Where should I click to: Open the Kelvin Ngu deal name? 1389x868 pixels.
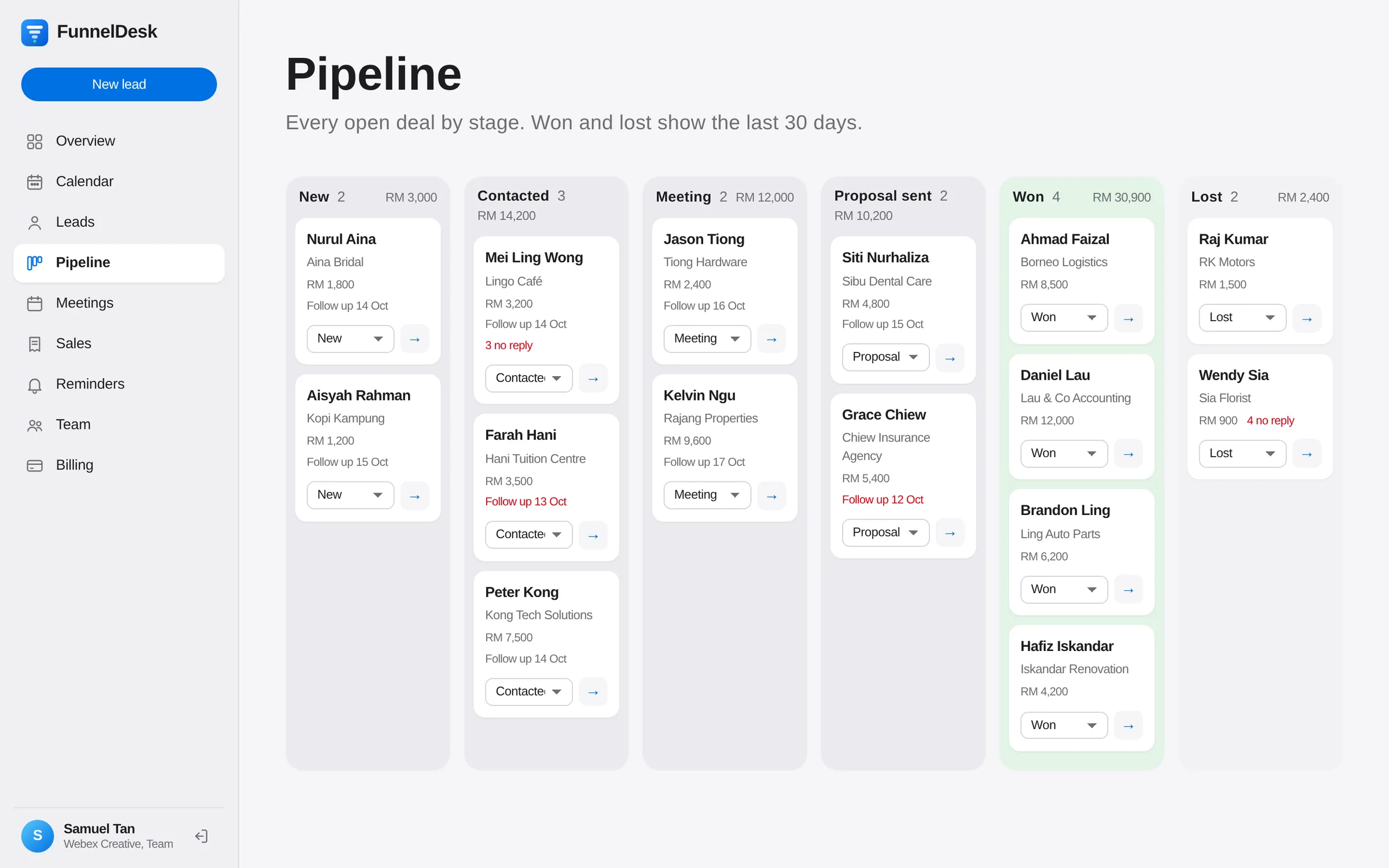click(699, 396)
